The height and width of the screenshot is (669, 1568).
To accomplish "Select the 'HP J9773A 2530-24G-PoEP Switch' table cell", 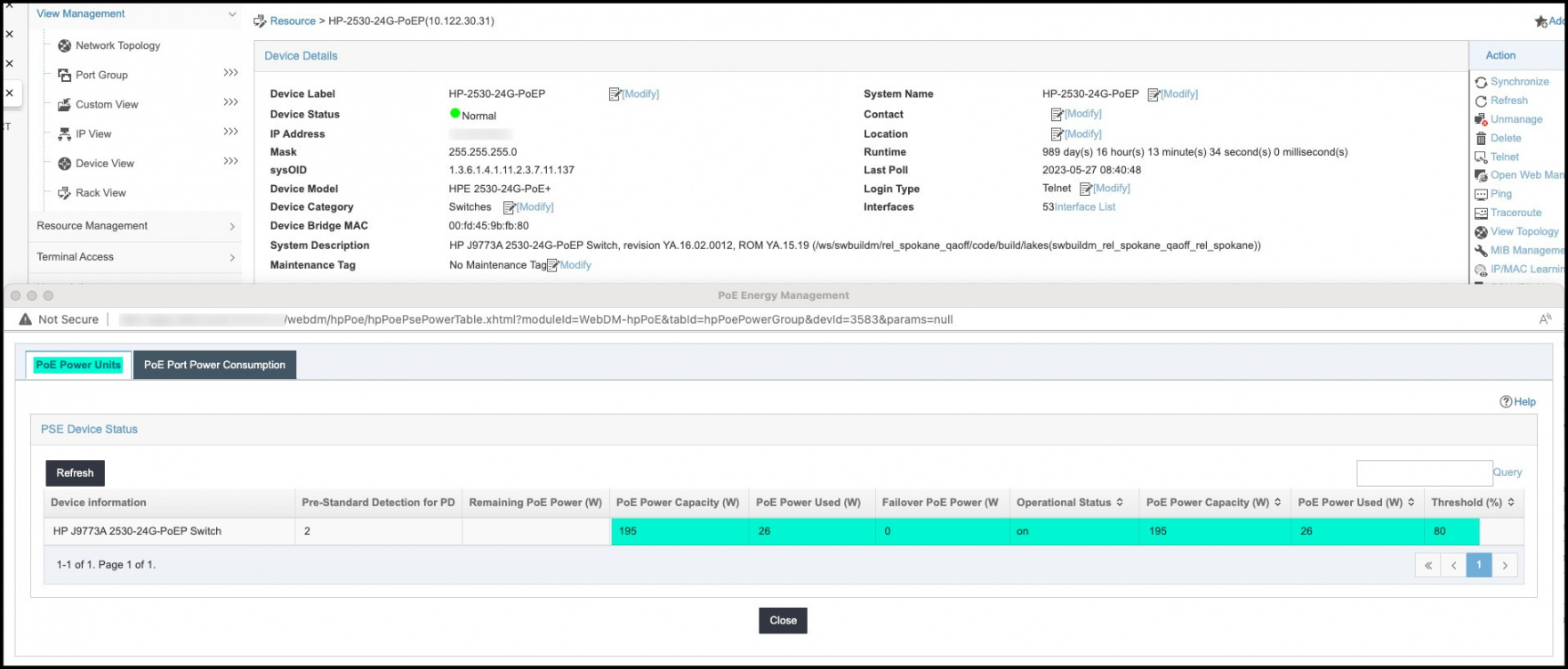I will point(170,531).
